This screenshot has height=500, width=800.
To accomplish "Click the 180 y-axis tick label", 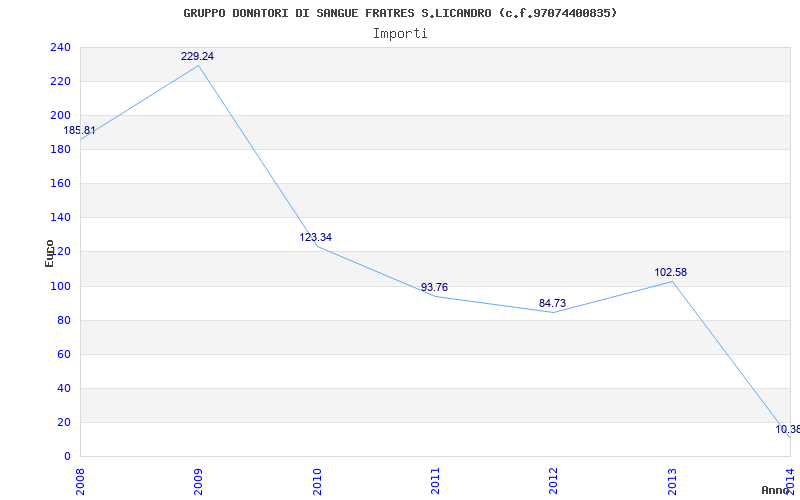I will (x=60, y=149).
